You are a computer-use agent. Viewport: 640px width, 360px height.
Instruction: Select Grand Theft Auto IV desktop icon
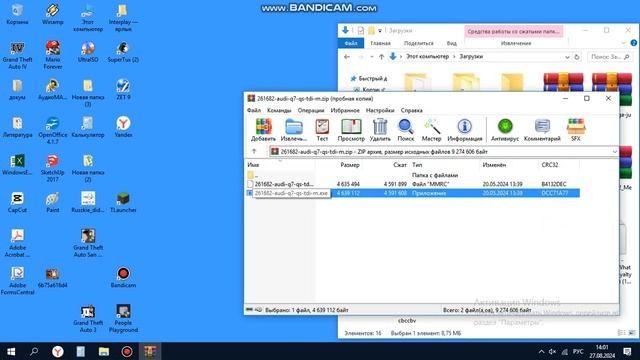click(17, 56)
